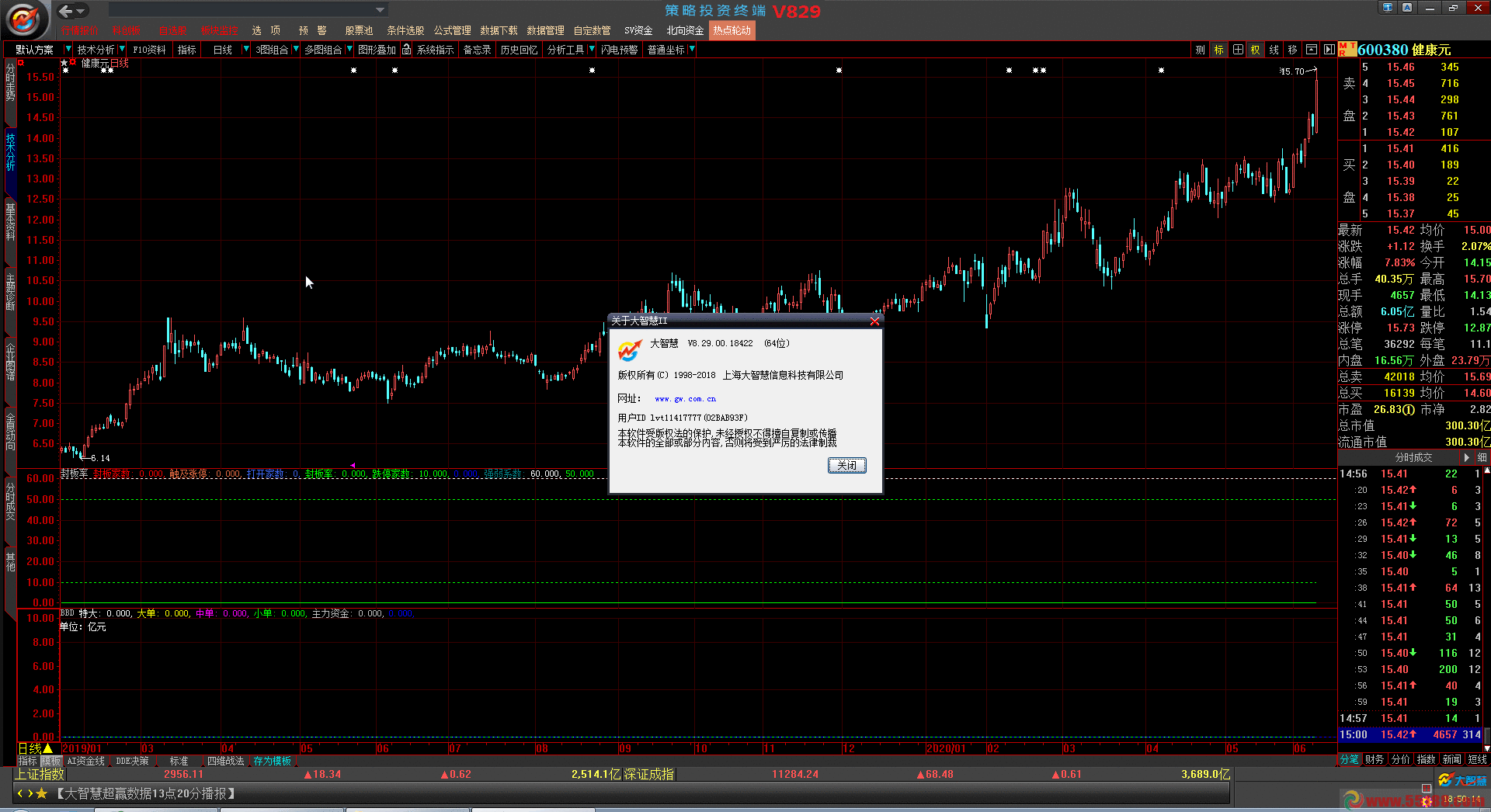This screenshot has width=1491, height=812.
Task: Go to the previous news item with the left arrow
Action: [20, 793]
